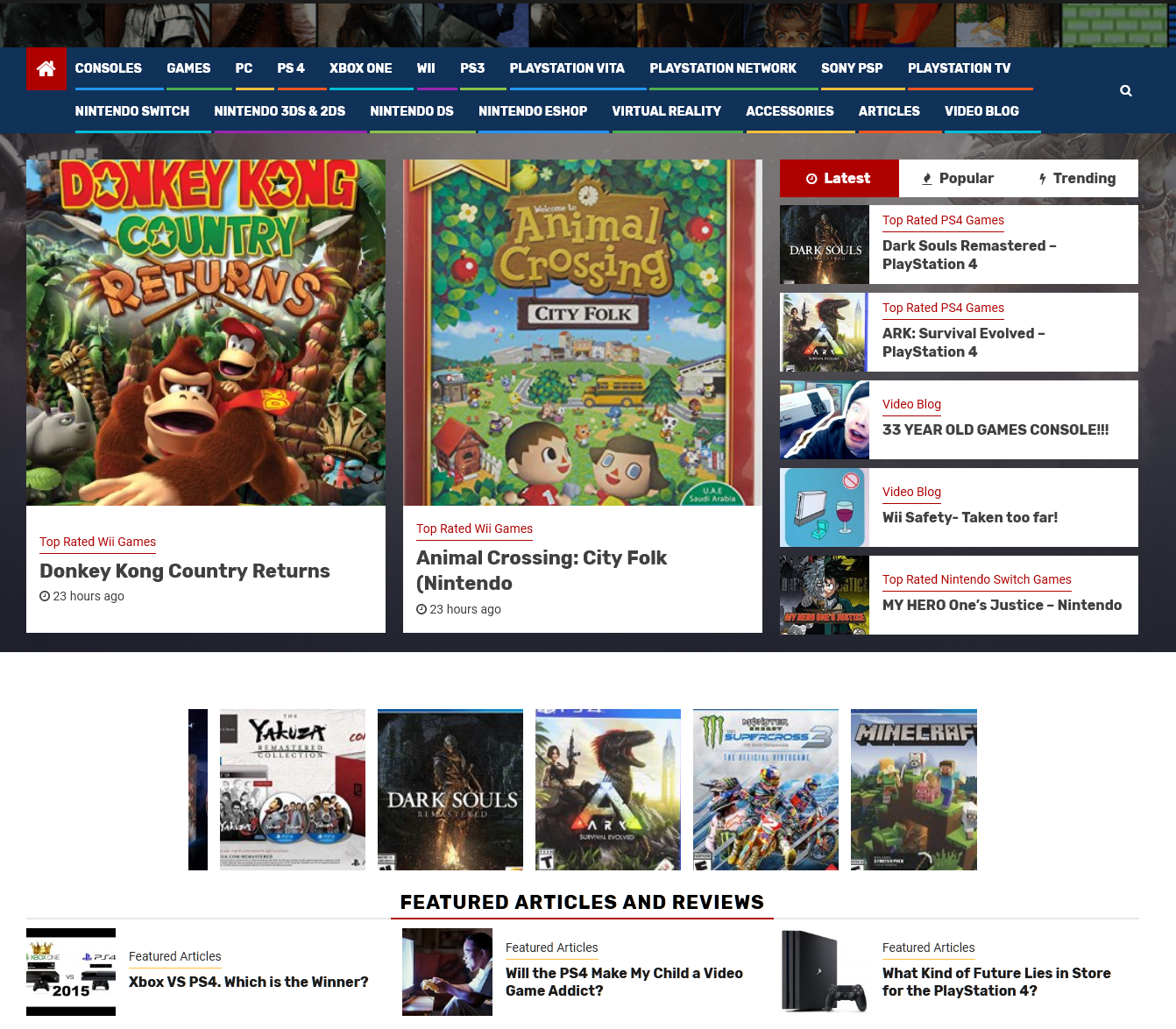Open Monster Energy Supercross 3 carousel cover
1176x1029 pixels.
pos(766,790)
